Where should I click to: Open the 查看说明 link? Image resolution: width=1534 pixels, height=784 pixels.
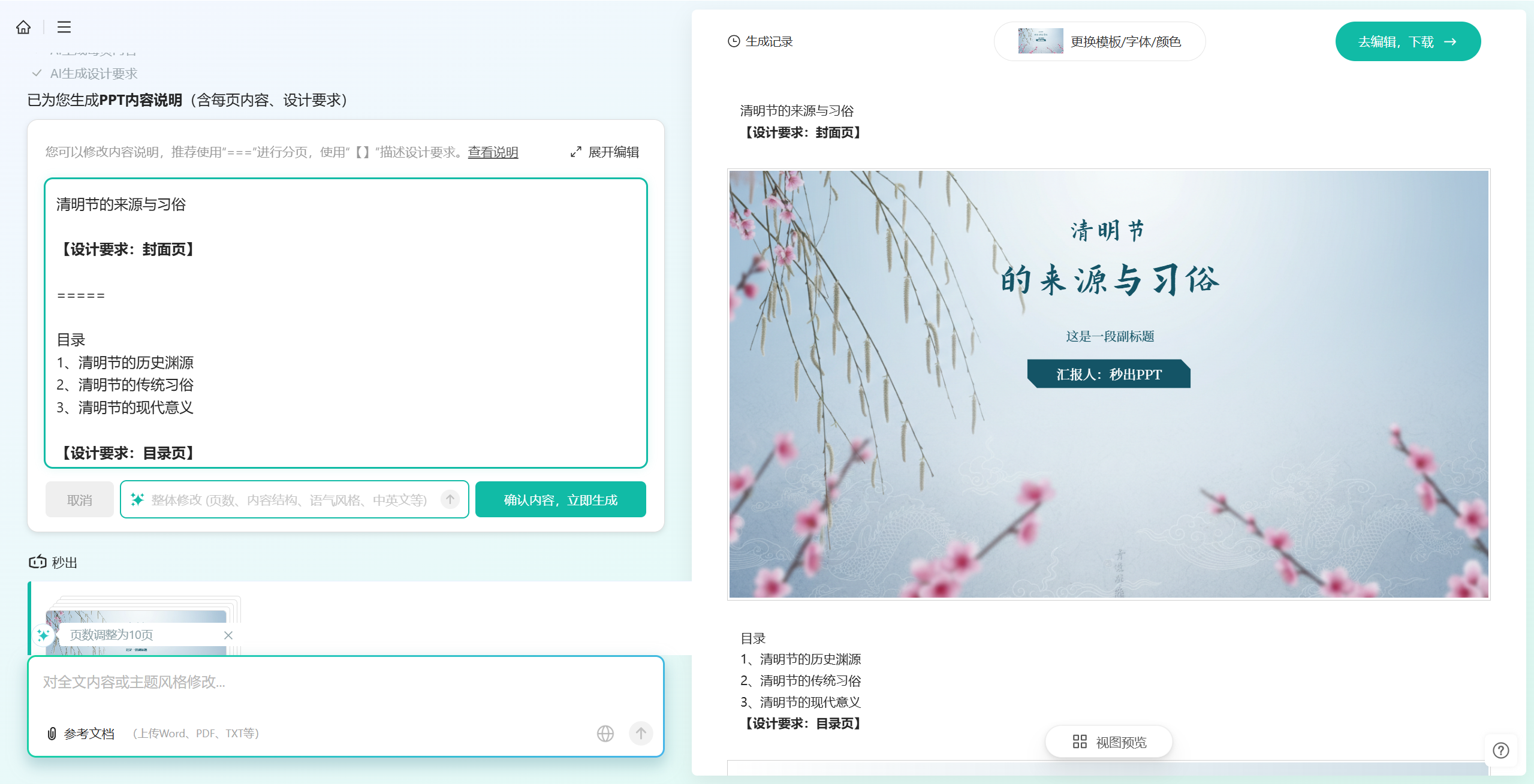(493, 152)
